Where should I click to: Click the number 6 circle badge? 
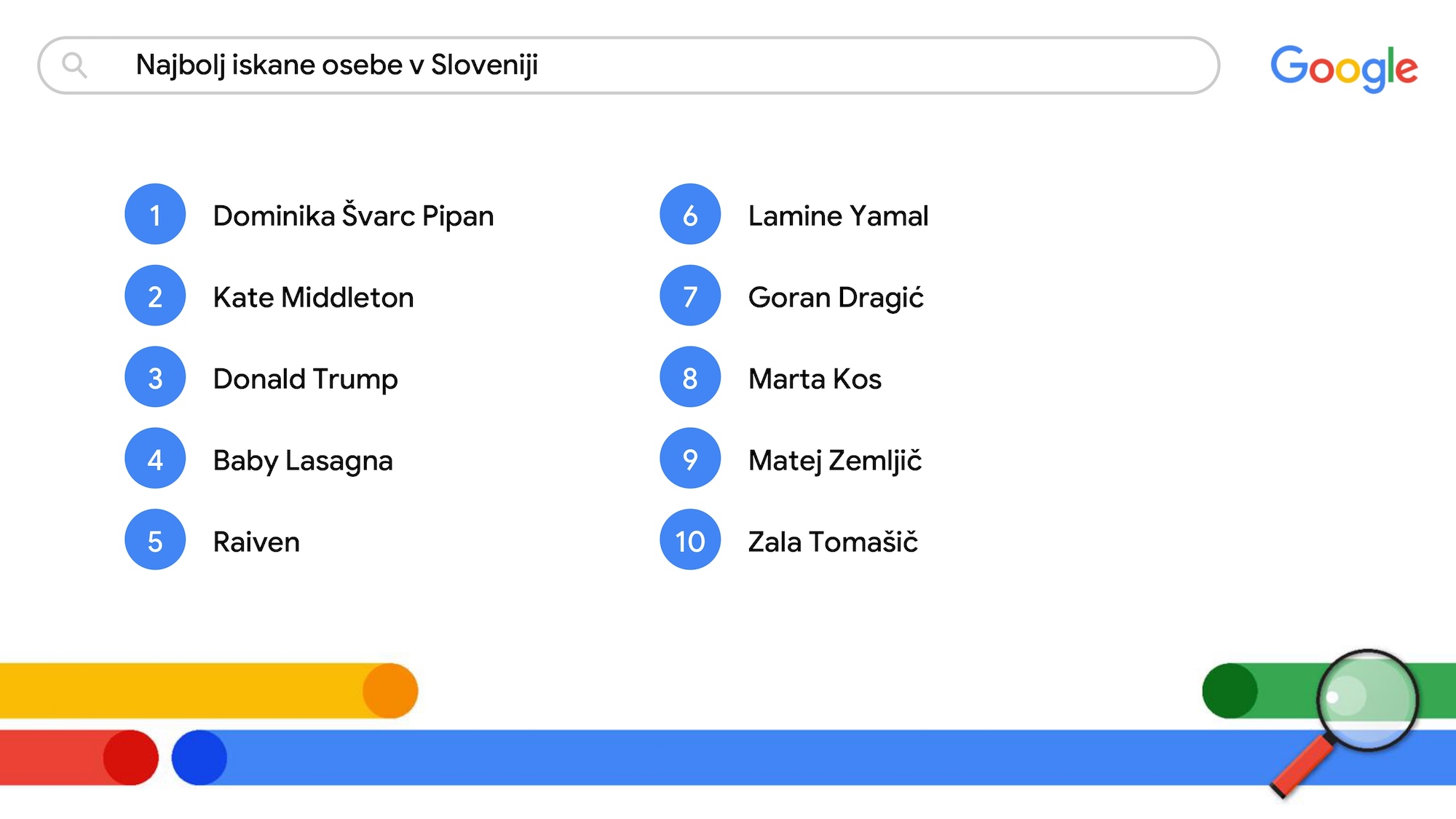pyautogui.click(x=690, y=215)
